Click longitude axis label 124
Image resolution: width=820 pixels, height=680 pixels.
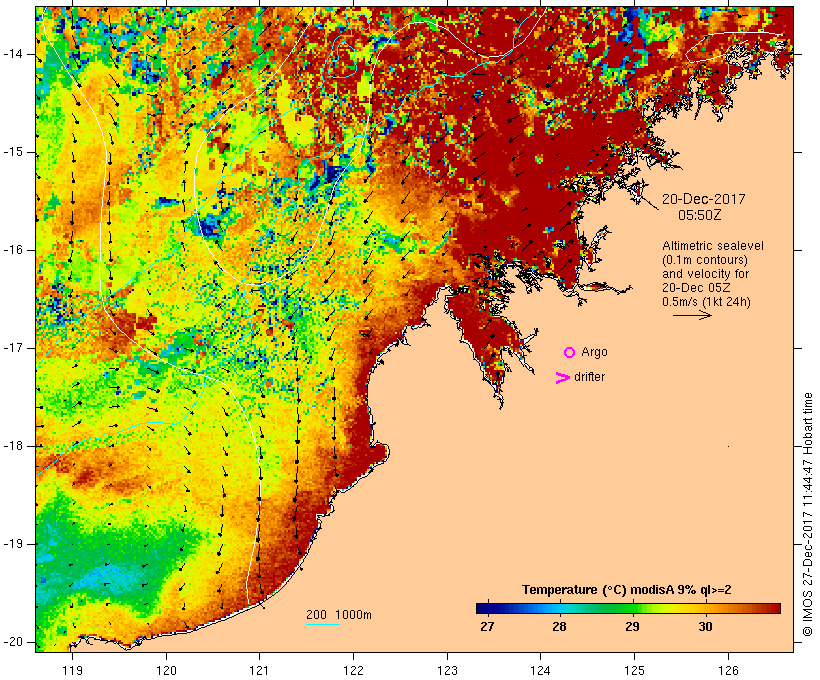click(x=541, y=670)
